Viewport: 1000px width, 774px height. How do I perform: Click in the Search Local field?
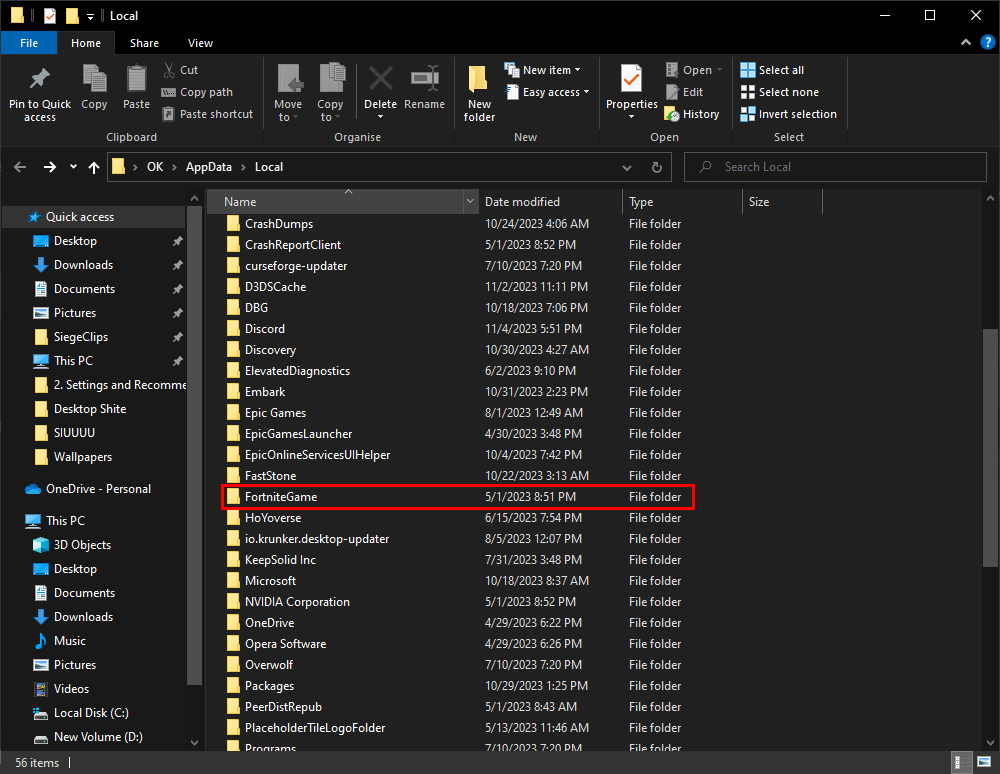pos(835,167)
